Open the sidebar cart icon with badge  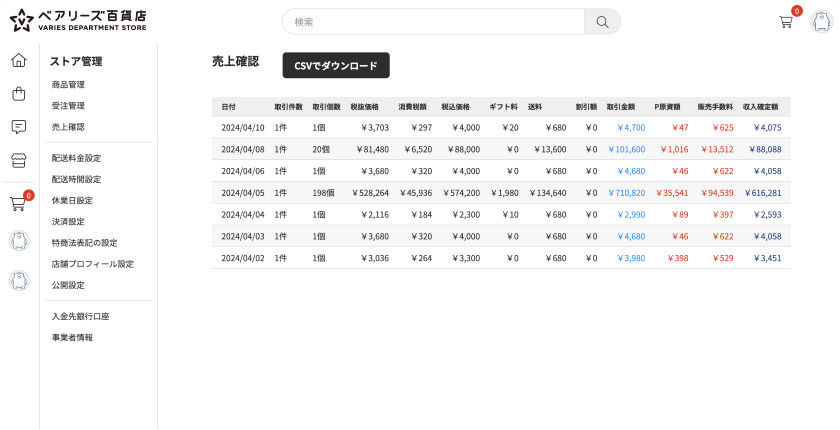pyautogui.click(x=18, y=204)
